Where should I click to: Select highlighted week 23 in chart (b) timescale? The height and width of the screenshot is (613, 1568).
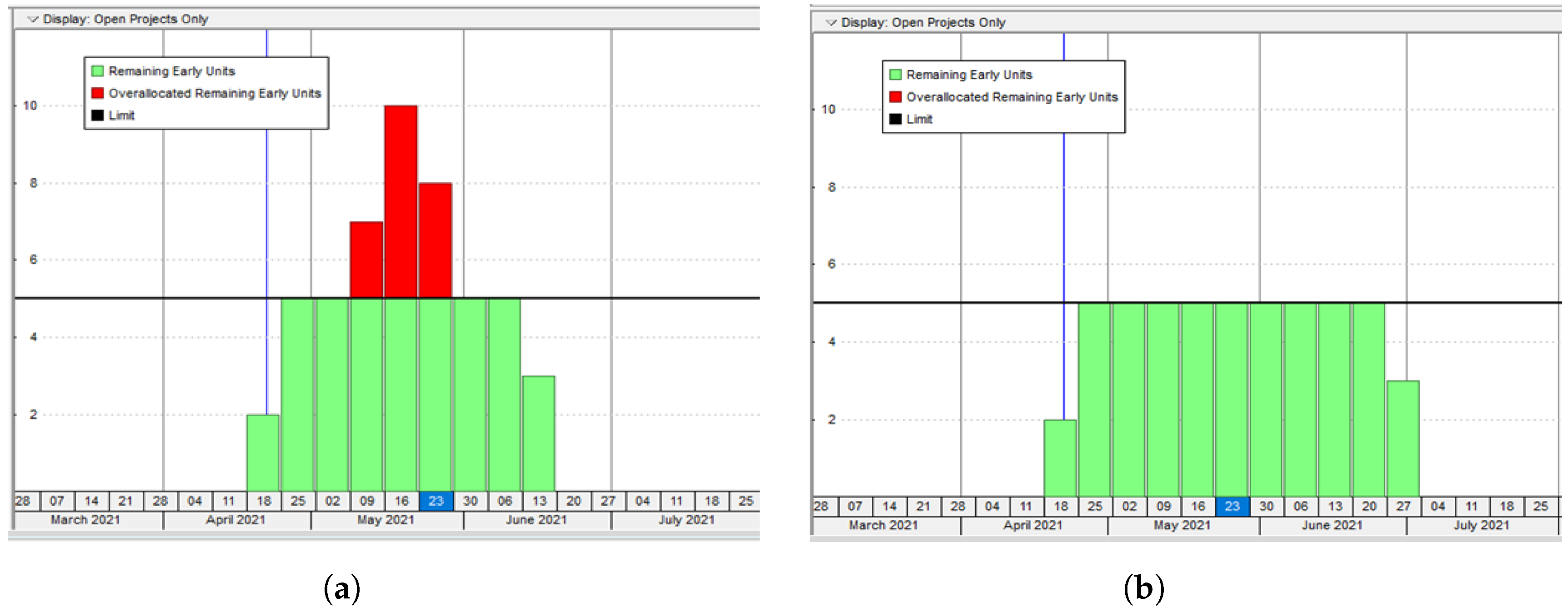[x=1232, y=507]
